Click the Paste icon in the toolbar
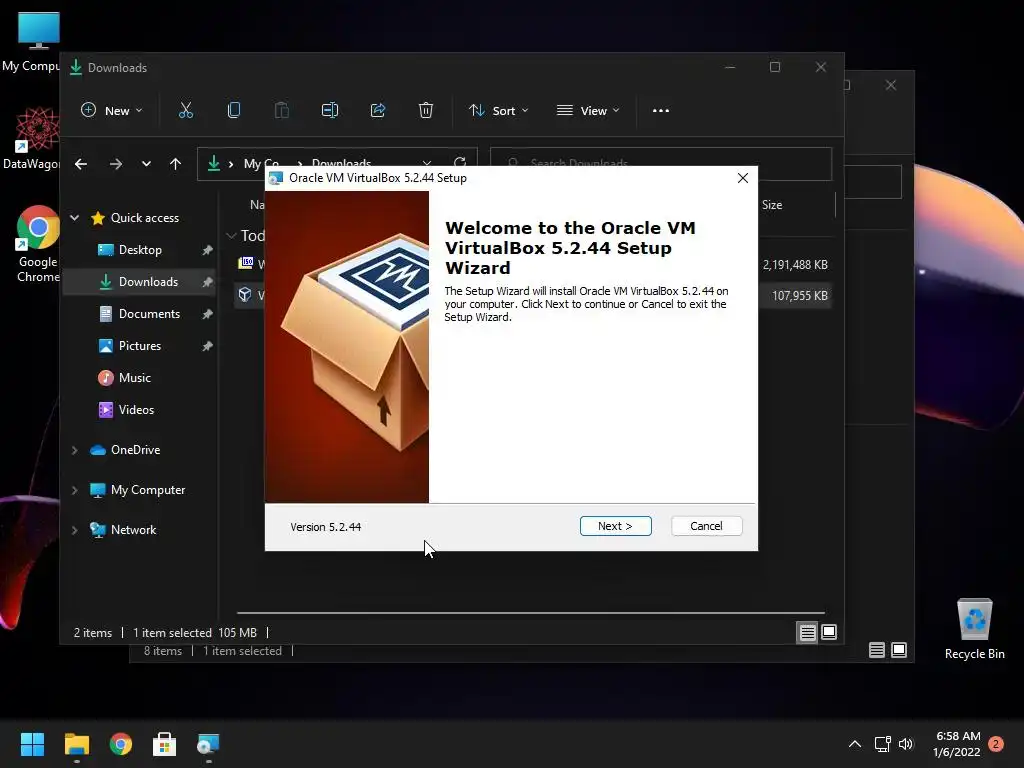 [281, 110]
